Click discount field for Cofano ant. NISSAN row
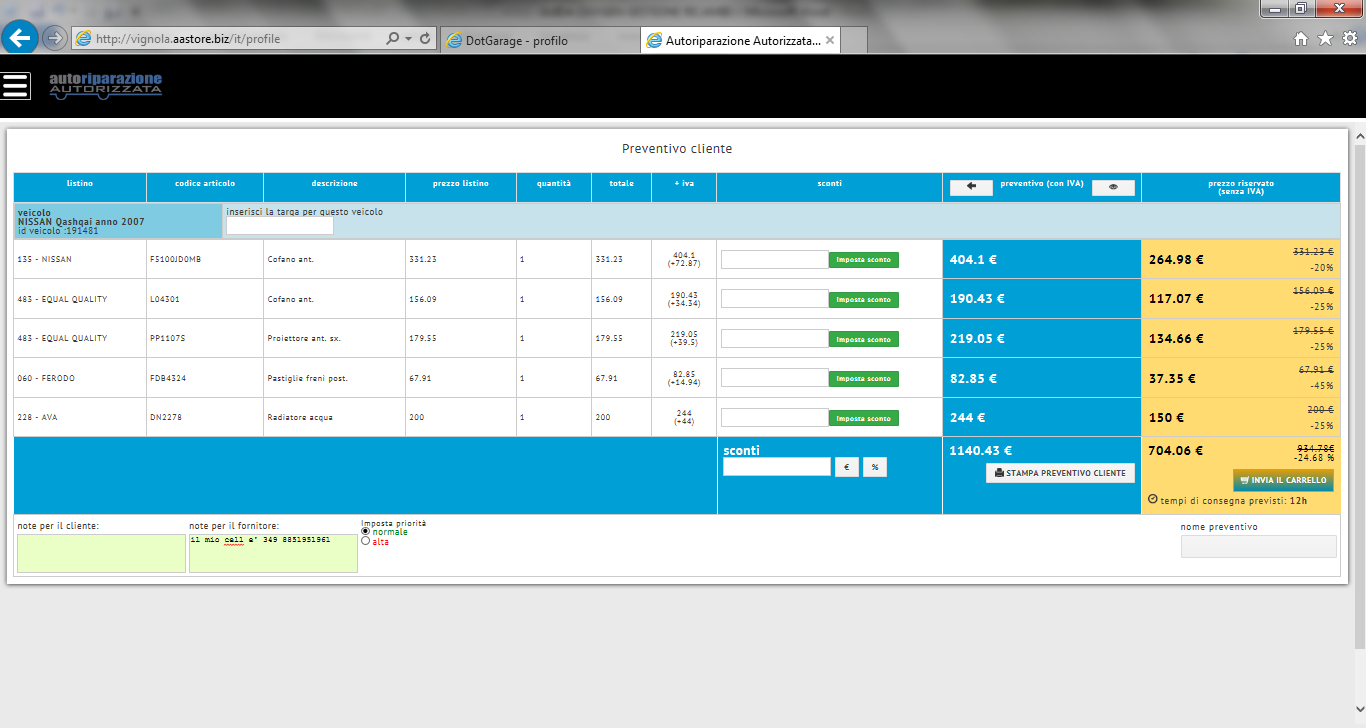Screen dimensions: 1366x728 pyautogui.click(x=775, y=259)
